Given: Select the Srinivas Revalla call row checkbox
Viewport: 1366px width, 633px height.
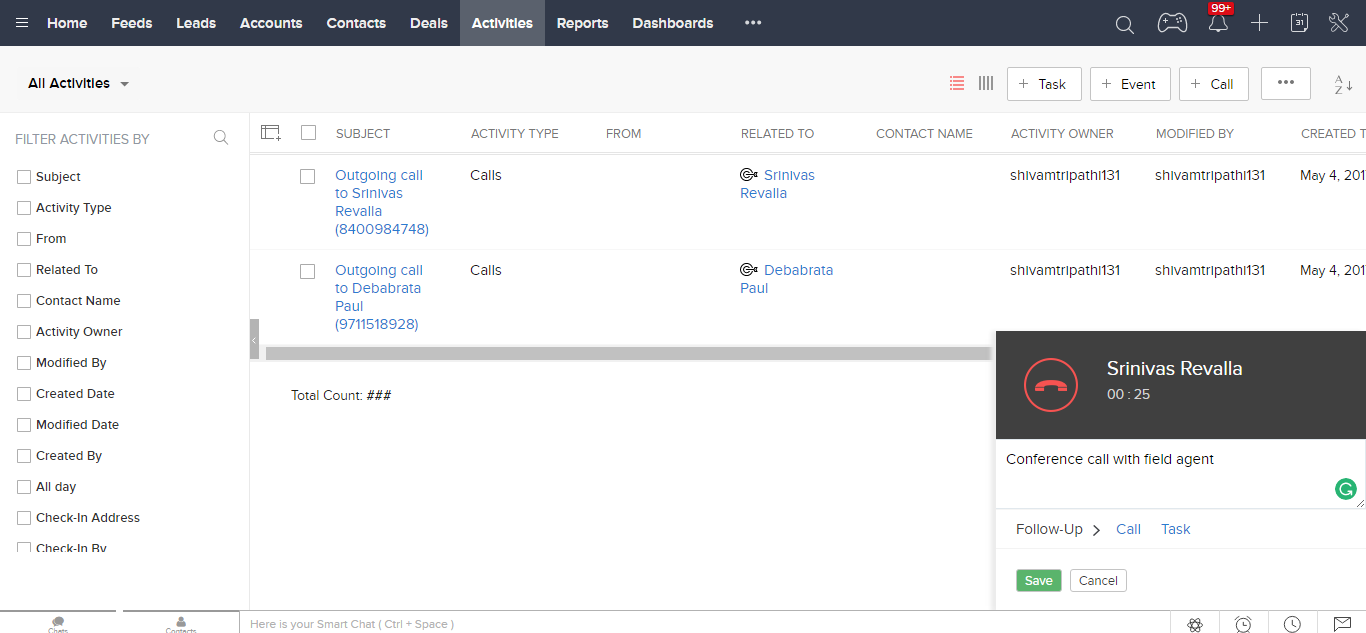Looking at the screenshot, I should point(308,176).
